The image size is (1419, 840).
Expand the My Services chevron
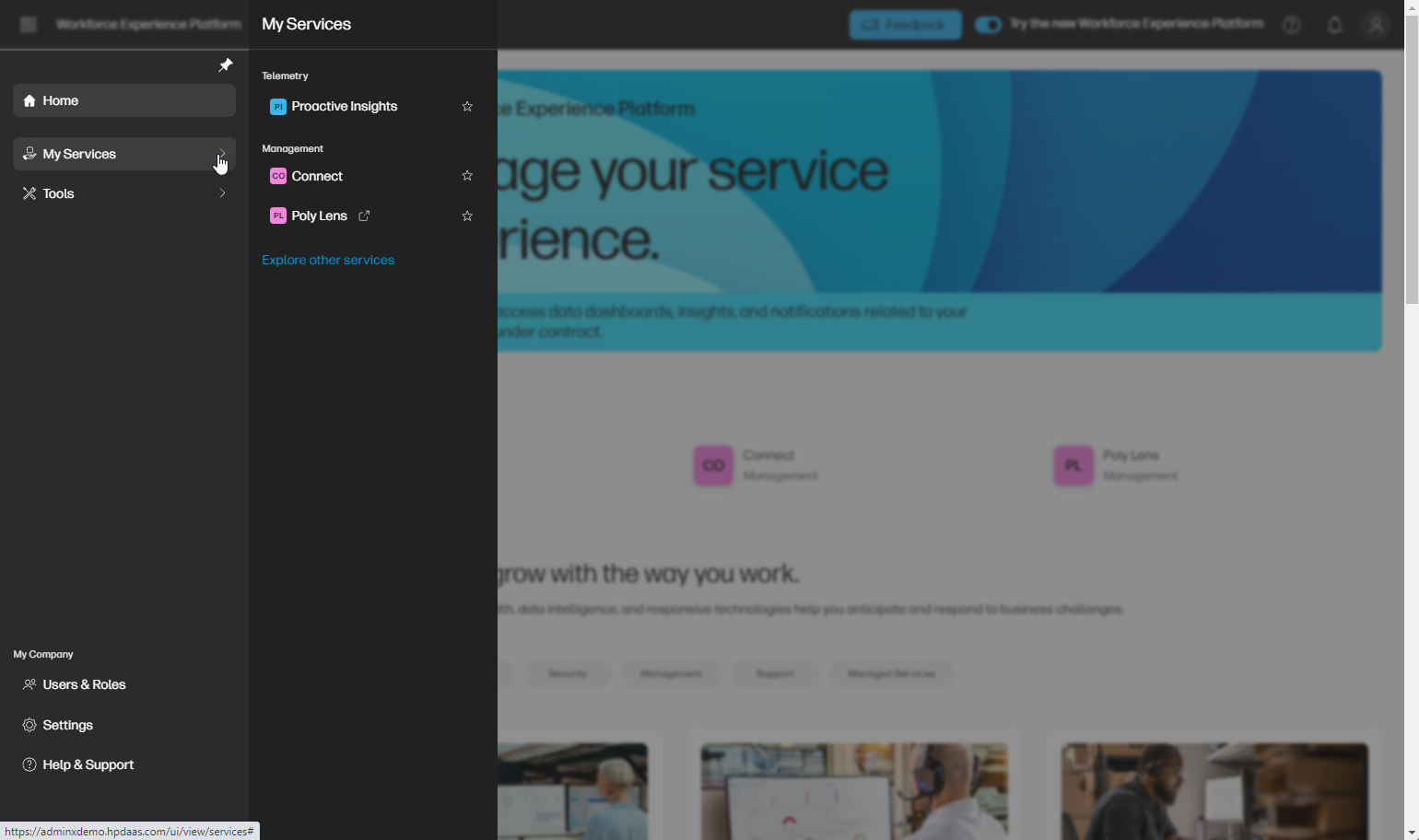tap(222, 154)
